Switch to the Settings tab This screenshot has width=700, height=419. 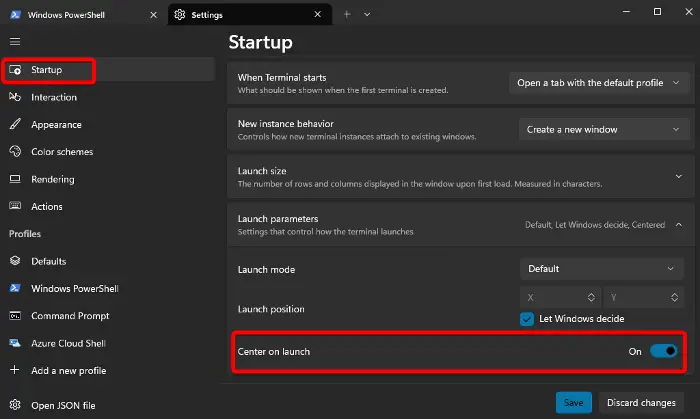[x=250, y=14]
